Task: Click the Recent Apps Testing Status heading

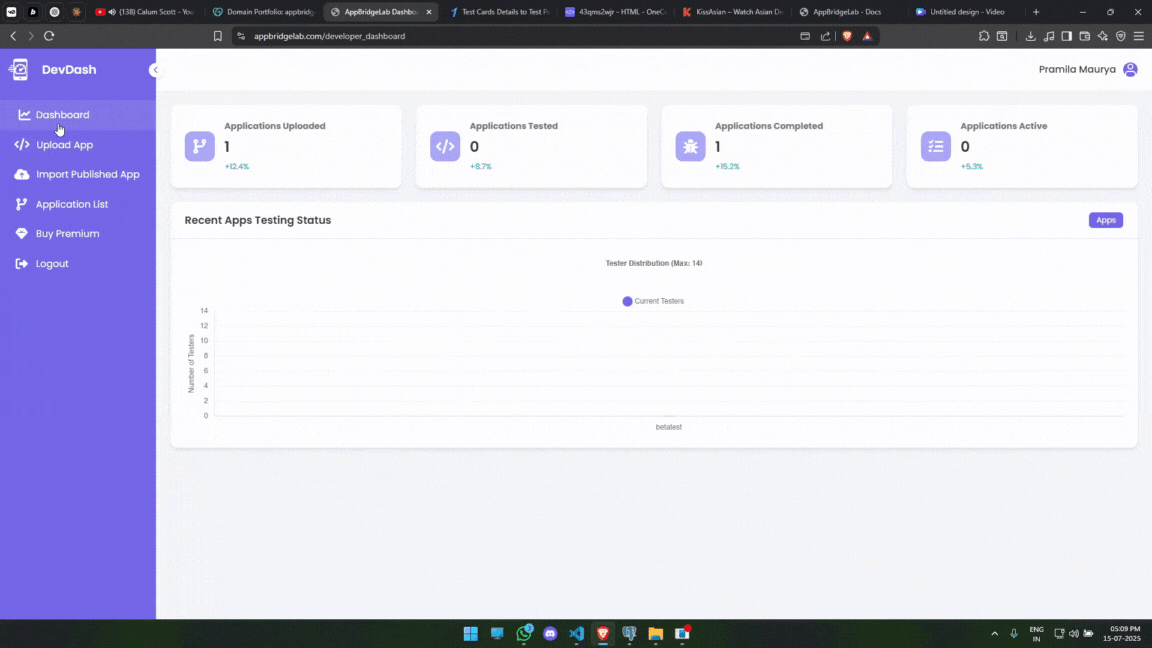Action: (x=258, y=220)
